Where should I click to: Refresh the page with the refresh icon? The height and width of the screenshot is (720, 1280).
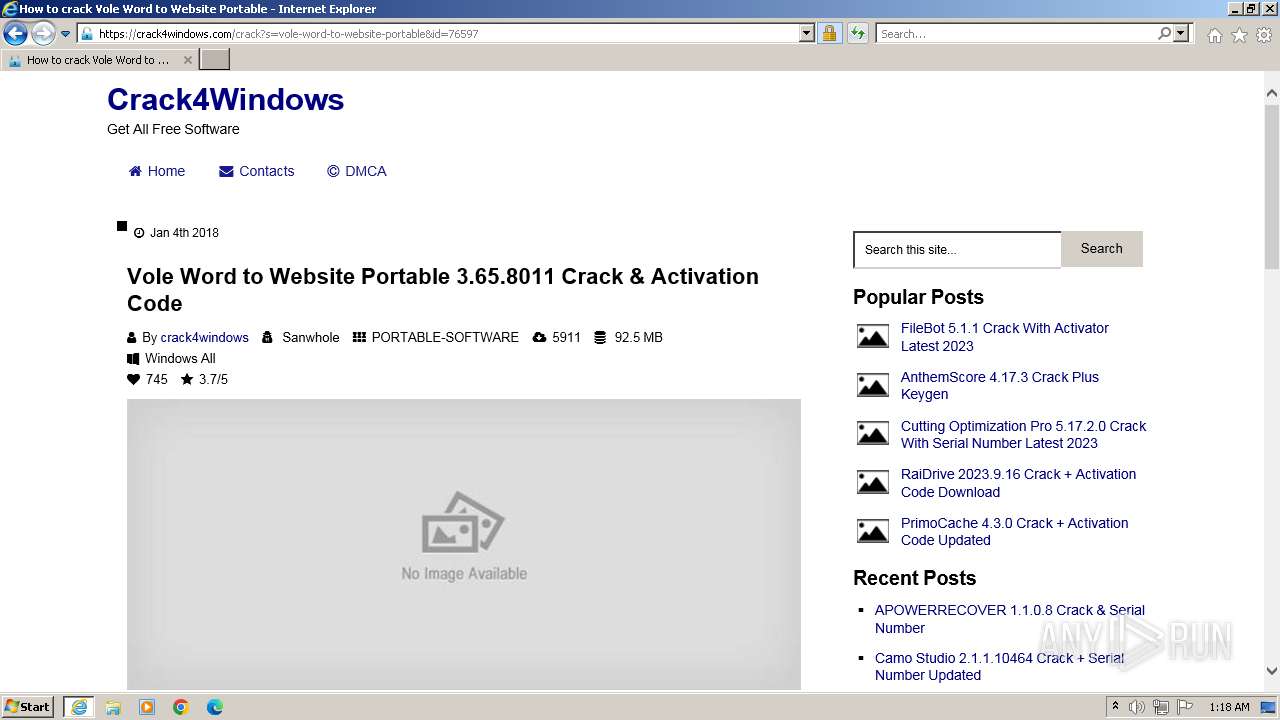857,34
